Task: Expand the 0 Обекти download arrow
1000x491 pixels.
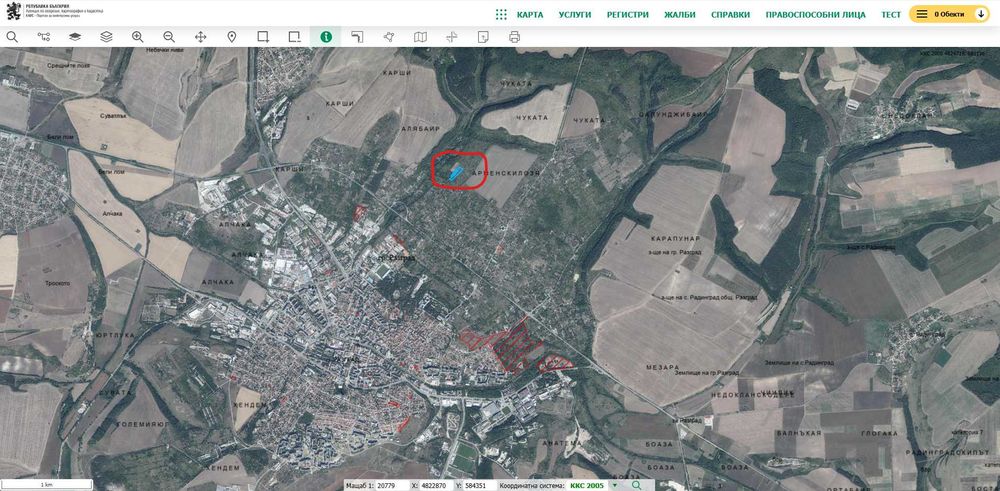Action: click(x=982, y=14)
